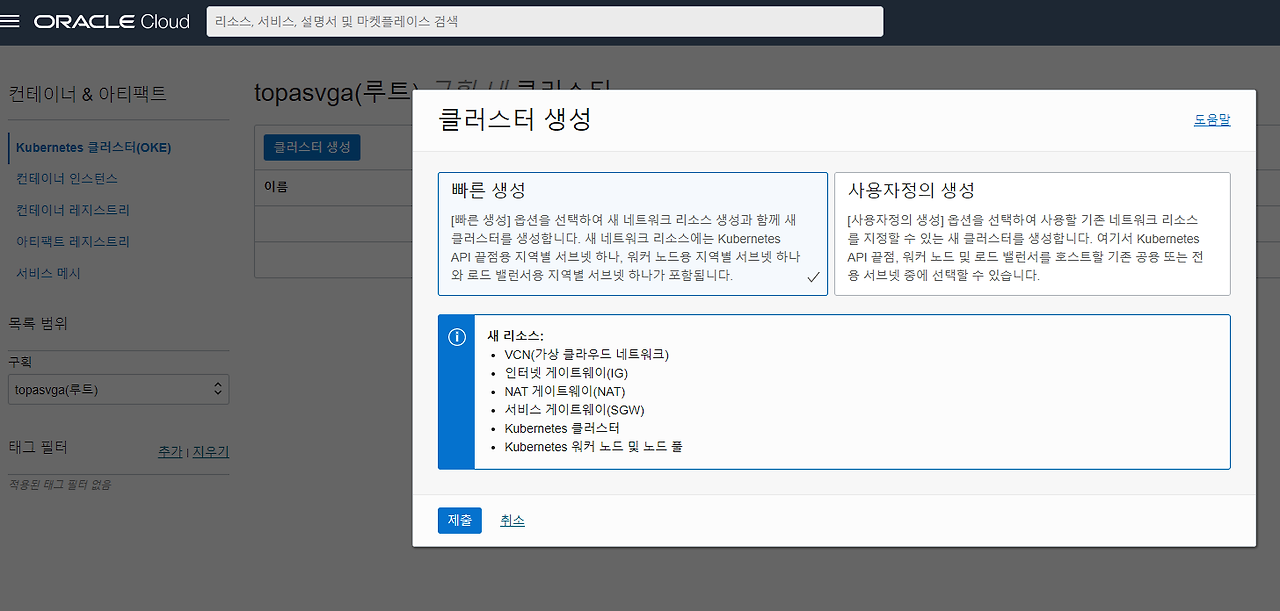This screenshot has height=611, width=1280.
Task: Open the 구획 compartment dropdown showing topasvga(루트)
Action: [118, 389]
